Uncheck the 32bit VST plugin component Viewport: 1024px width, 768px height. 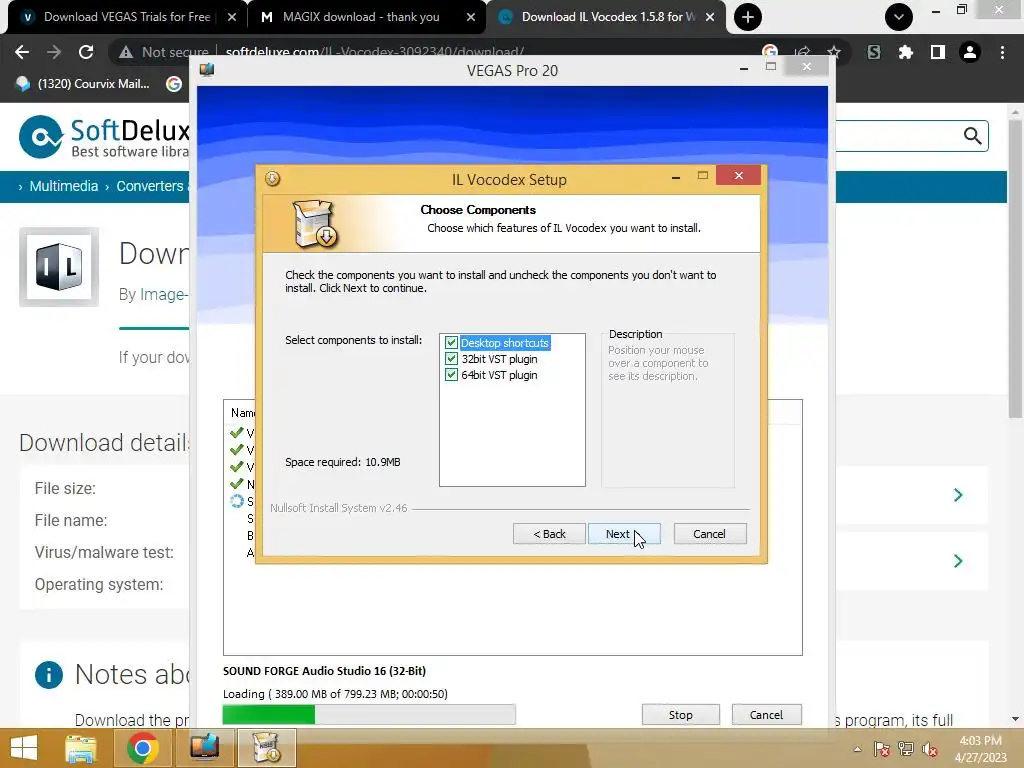tap(451, 359)
